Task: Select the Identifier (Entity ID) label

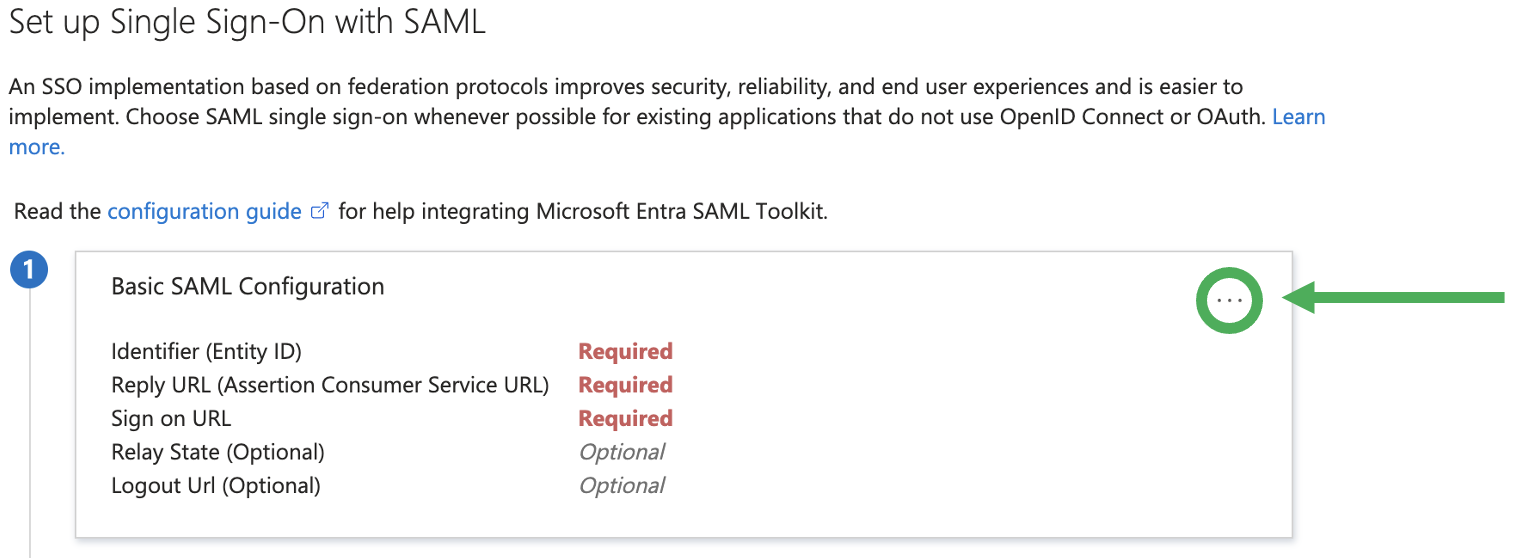Action: point(206,351)
